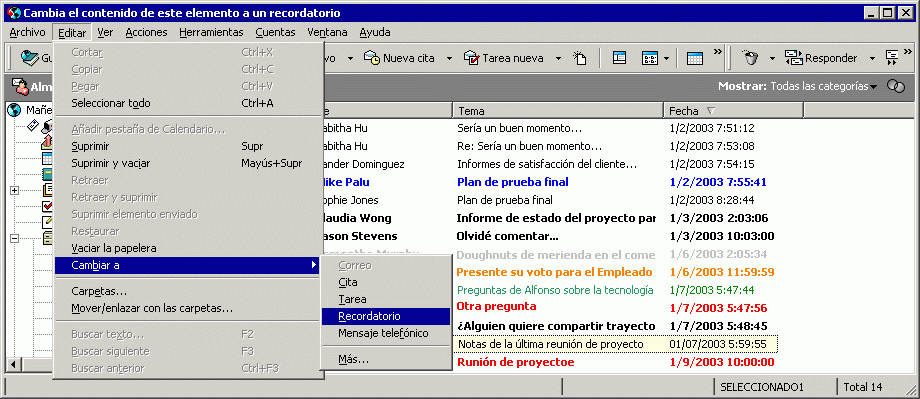Sort by the Fecha column header
Image resolution: width=920 pixels, height=399 pixels.
click(x=733, y=110)
